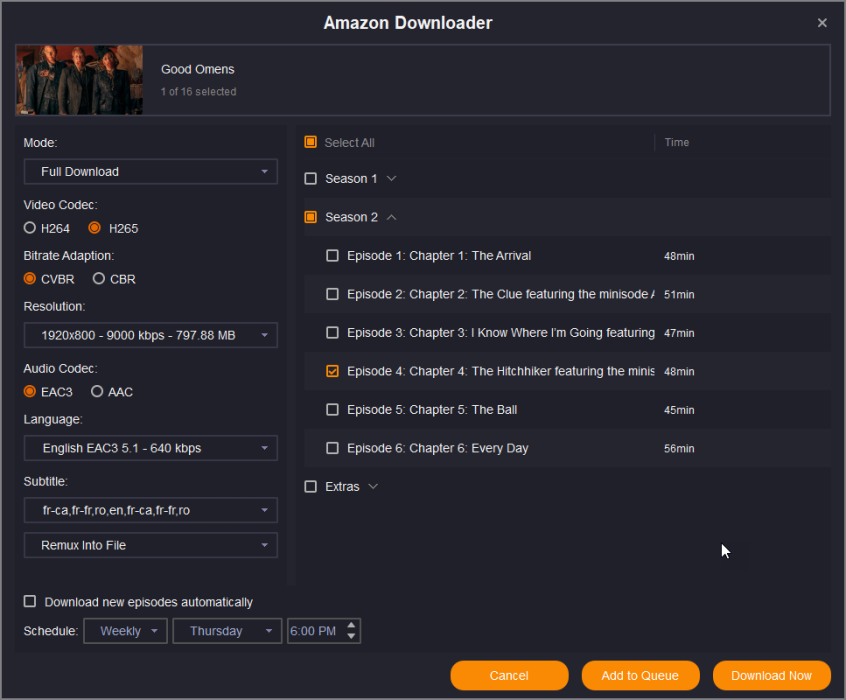Open the Subtitle languages dropdown

coord(151,510)
